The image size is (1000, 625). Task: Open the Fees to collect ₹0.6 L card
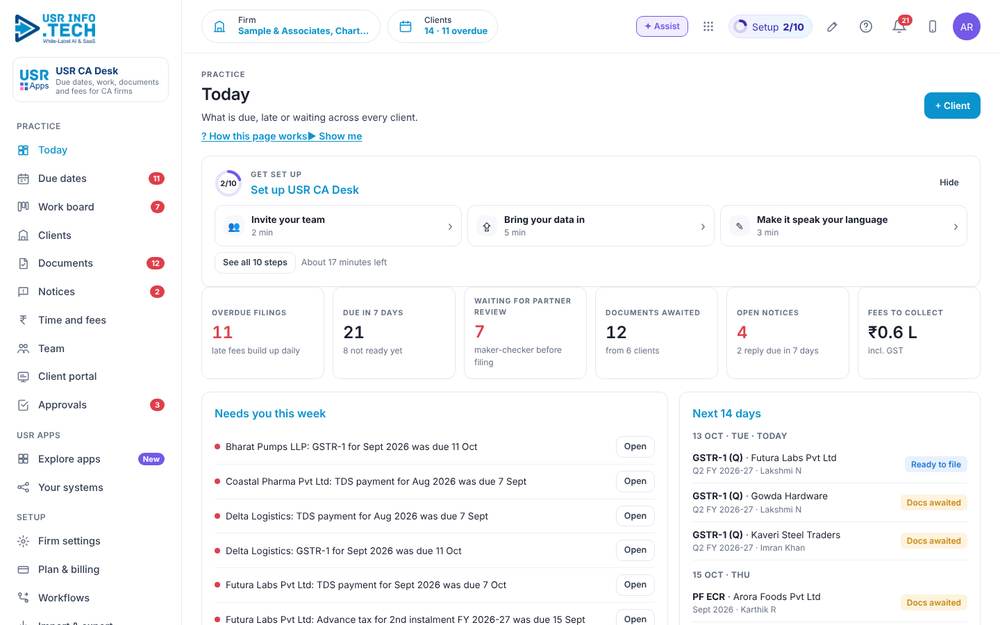click(919, 333)
